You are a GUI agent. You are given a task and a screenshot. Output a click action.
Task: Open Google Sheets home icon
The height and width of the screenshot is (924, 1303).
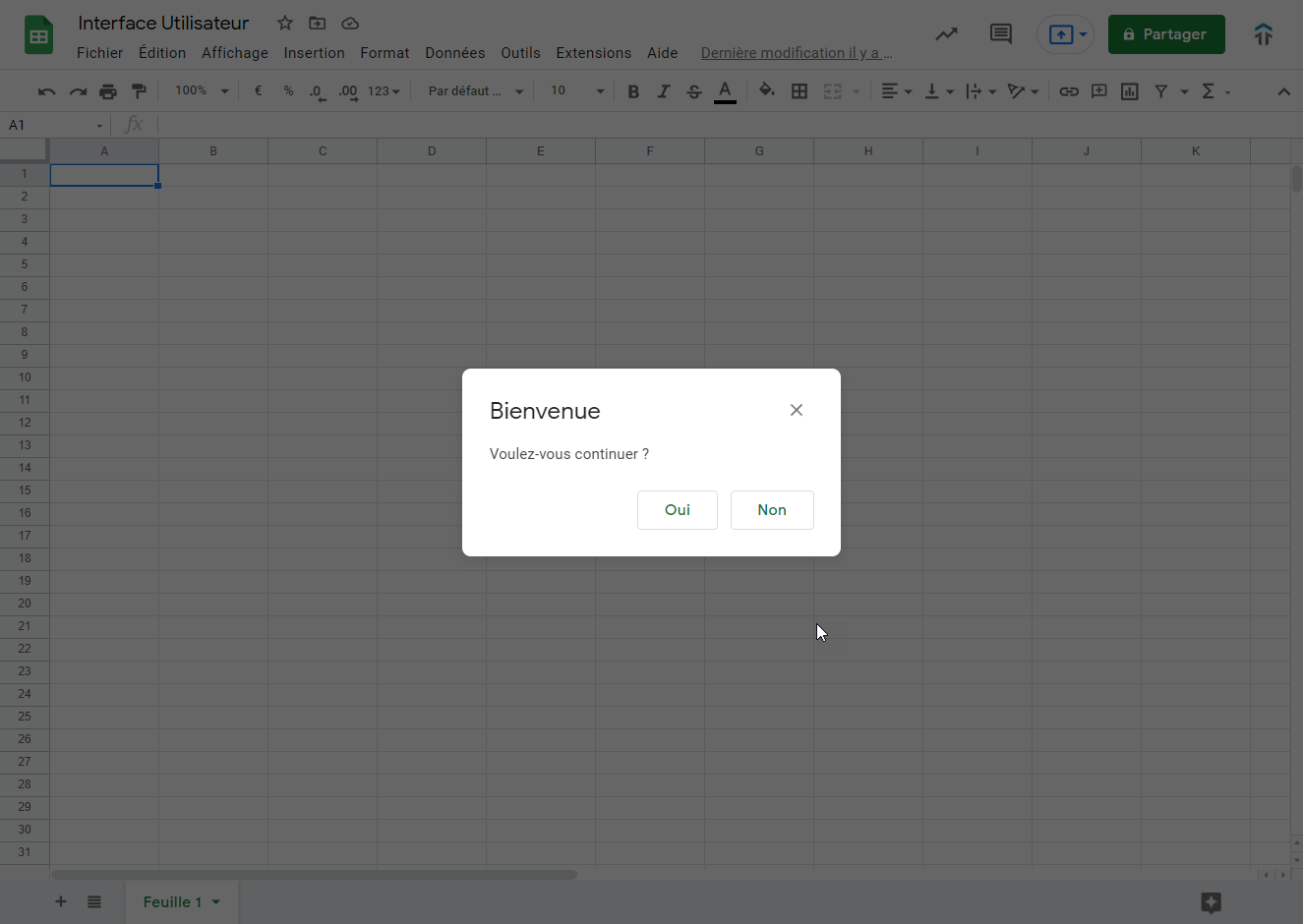(38, 35)
